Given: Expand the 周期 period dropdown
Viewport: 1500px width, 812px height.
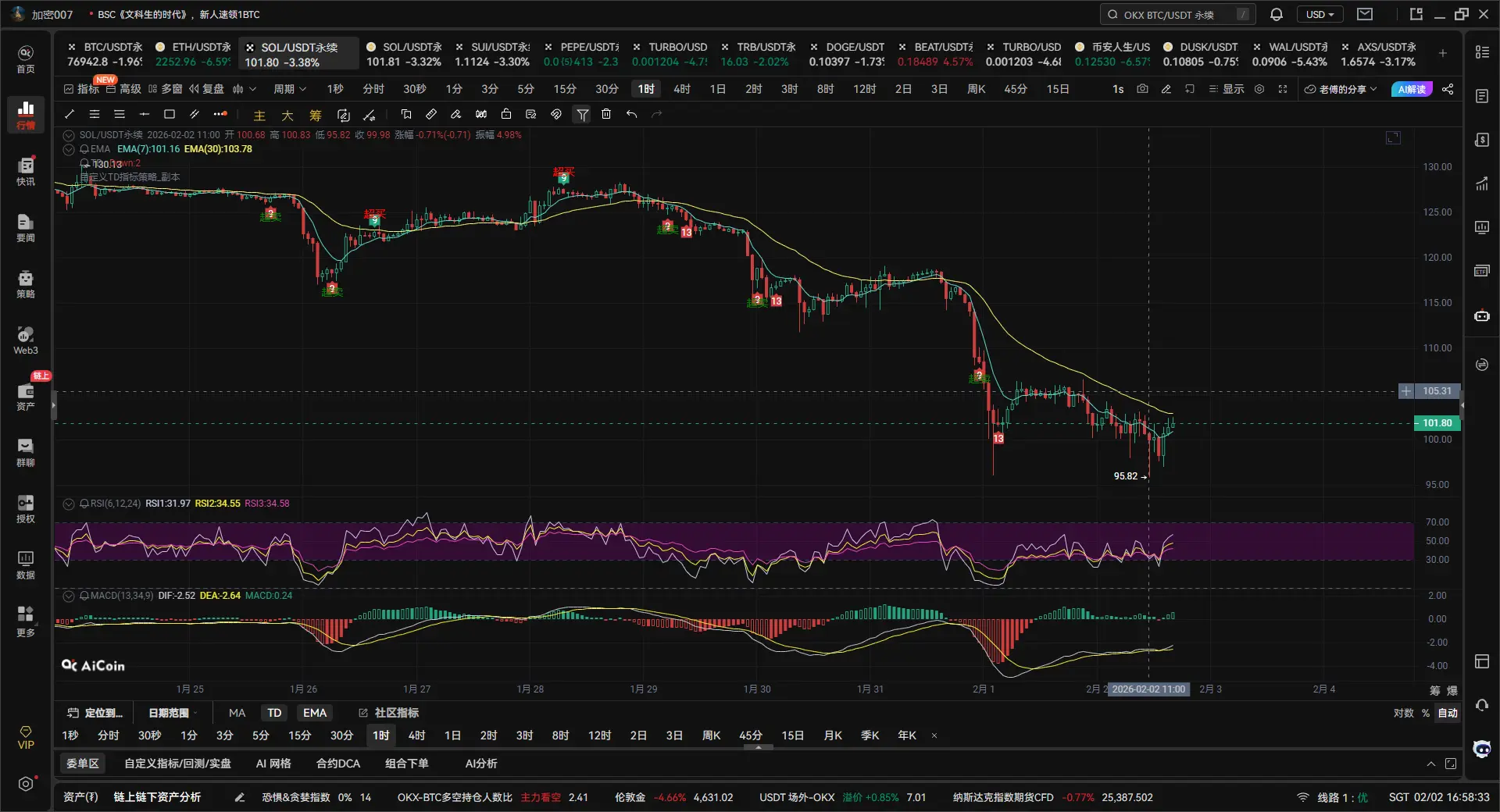Looking at the screenshot, I should tap(290, 89).
